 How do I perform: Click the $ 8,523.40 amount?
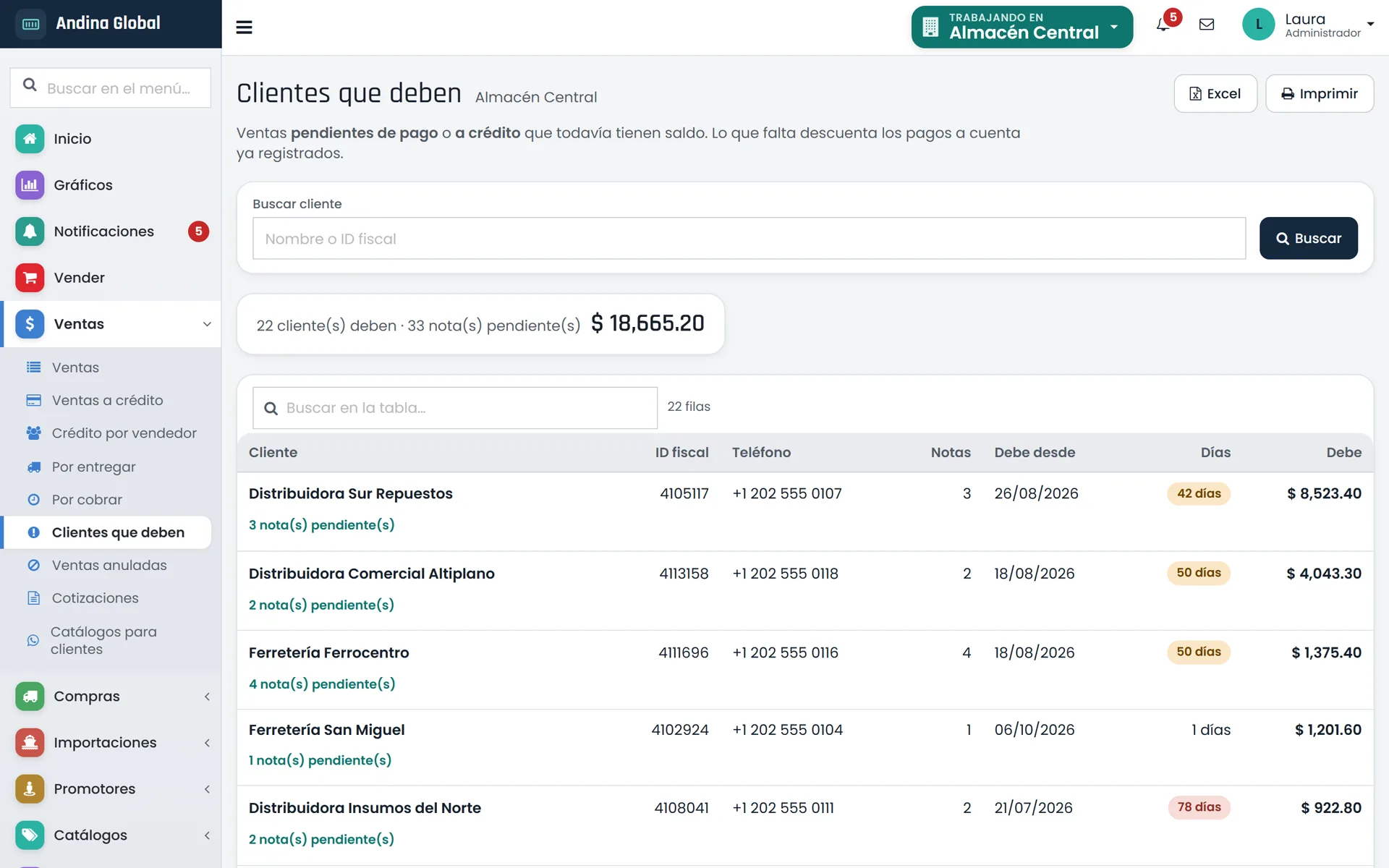coord(1324,493)
